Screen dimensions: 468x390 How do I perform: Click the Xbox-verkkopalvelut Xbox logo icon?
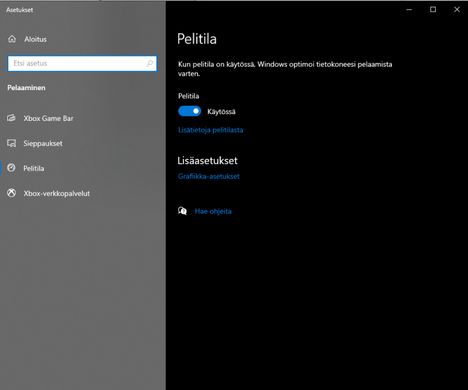11,193
